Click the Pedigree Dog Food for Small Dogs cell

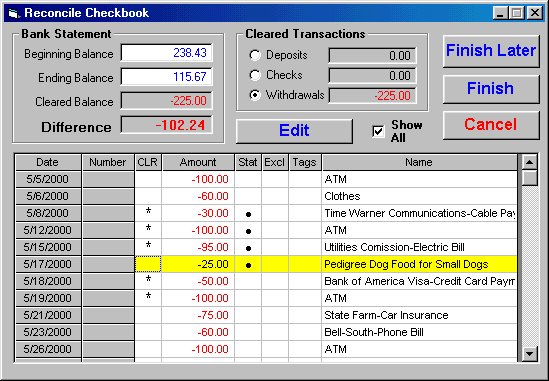pos(419,264)
